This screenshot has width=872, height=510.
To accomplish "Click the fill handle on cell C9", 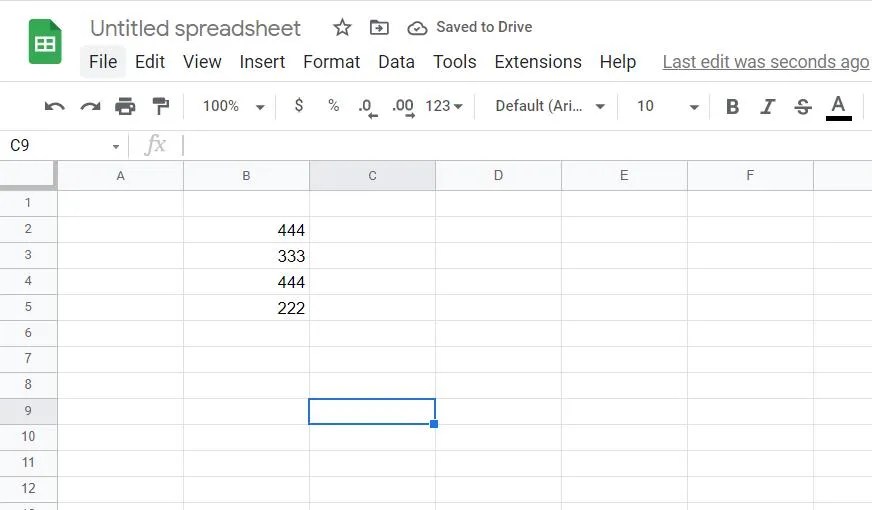I will pos(434,424).
